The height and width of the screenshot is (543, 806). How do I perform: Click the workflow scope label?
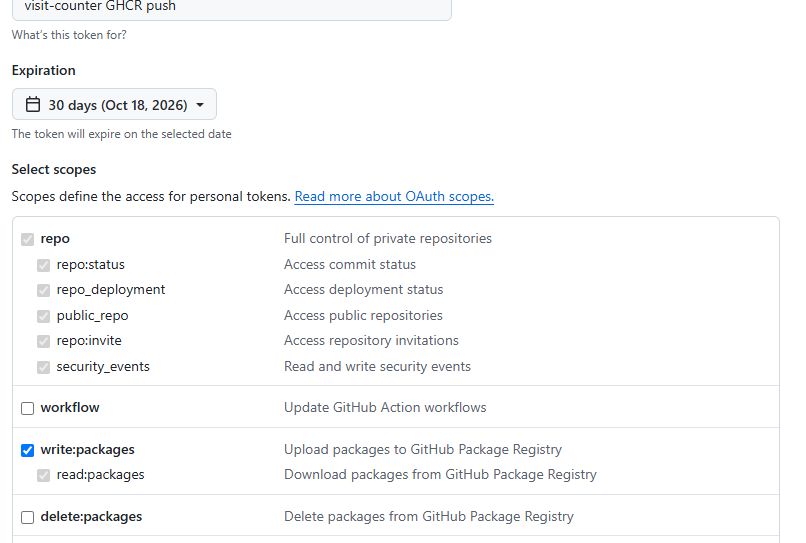click(70, 407)
